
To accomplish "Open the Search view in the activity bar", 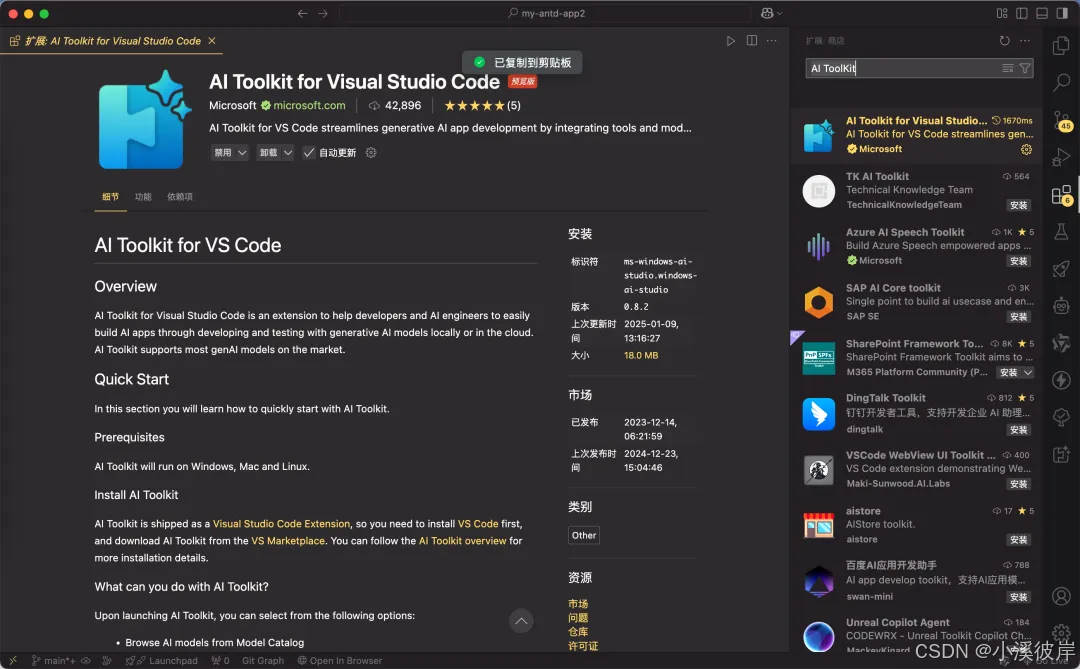I will coord(1061,82).
